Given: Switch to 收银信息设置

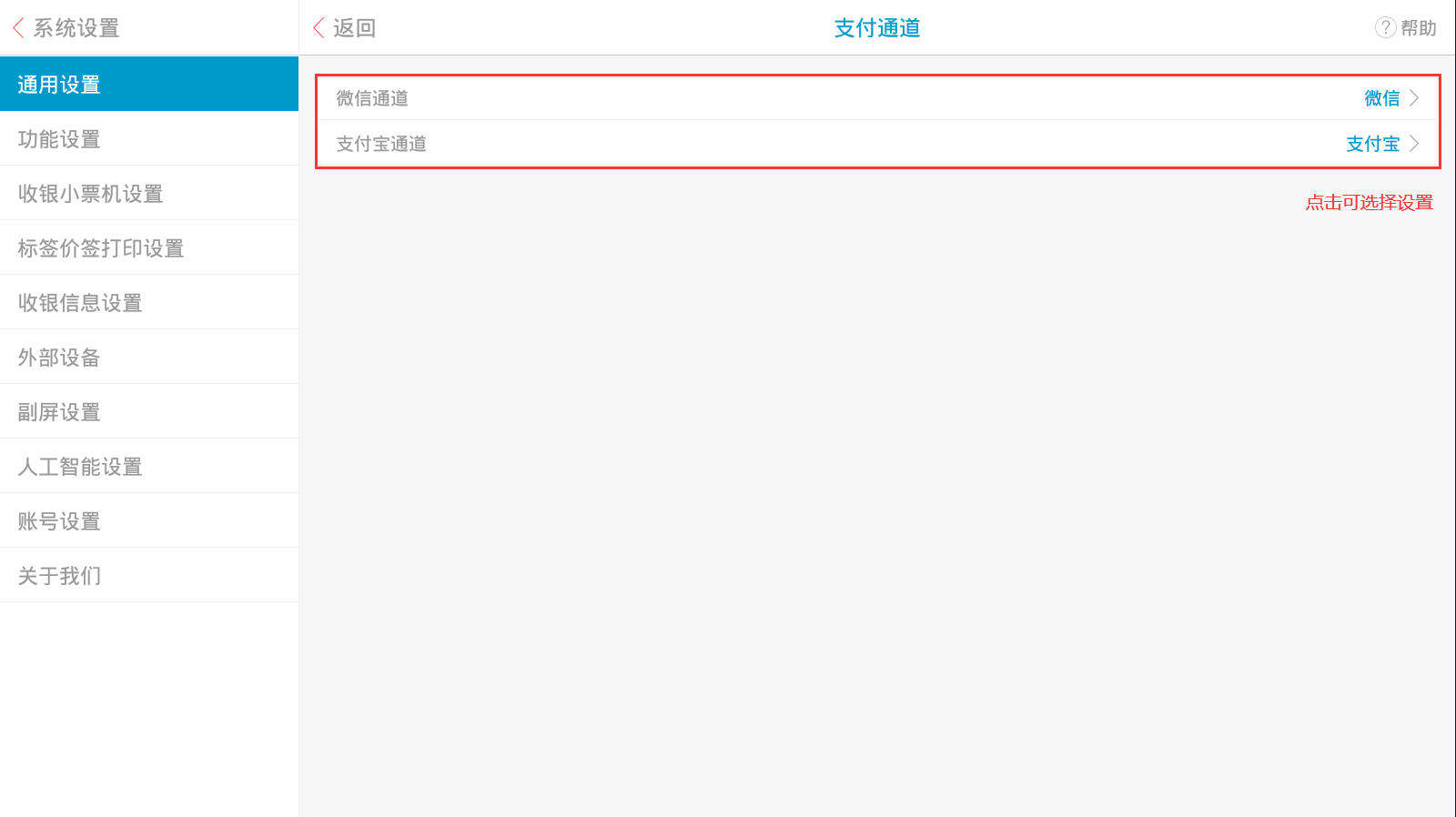Looking at the screenshot, I should click(149, 302).
